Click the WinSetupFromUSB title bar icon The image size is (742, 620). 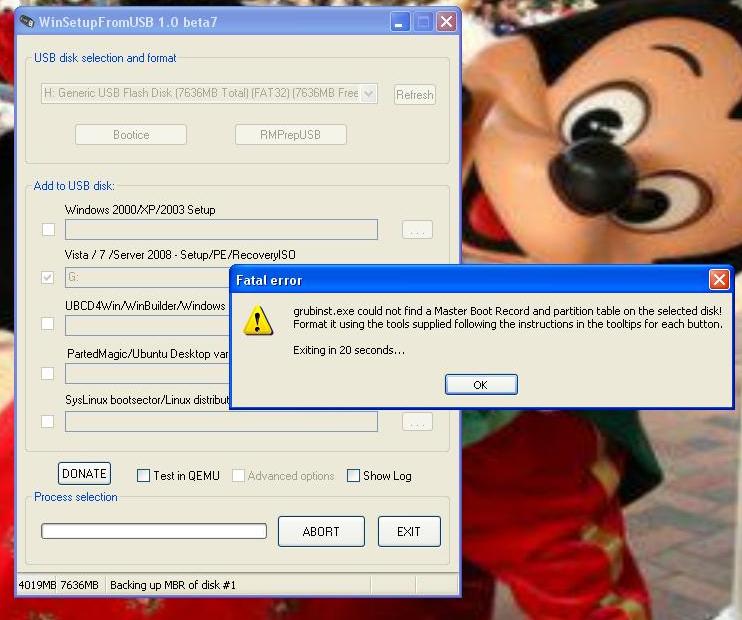point(27,22)
